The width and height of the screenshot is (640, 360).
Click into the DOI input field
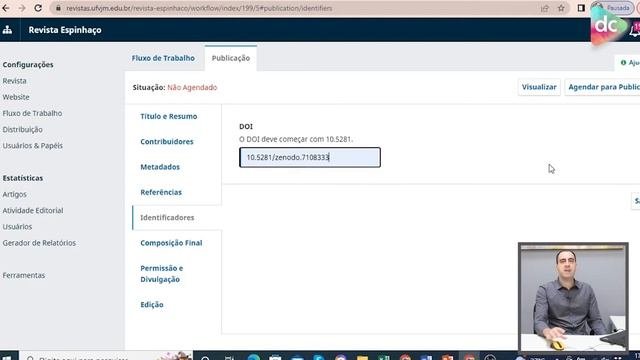pyautogui.click(x=310, y=158)
